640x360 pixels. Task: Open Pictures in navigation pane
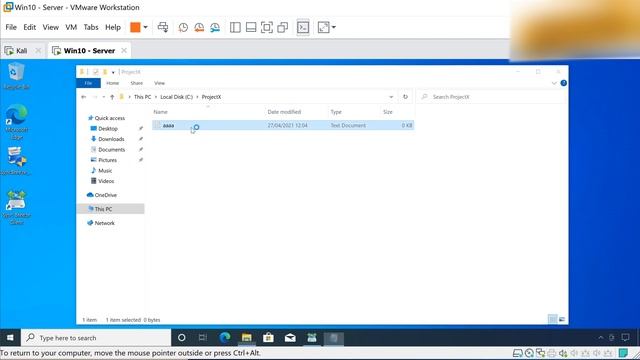(x=107, y=160)
